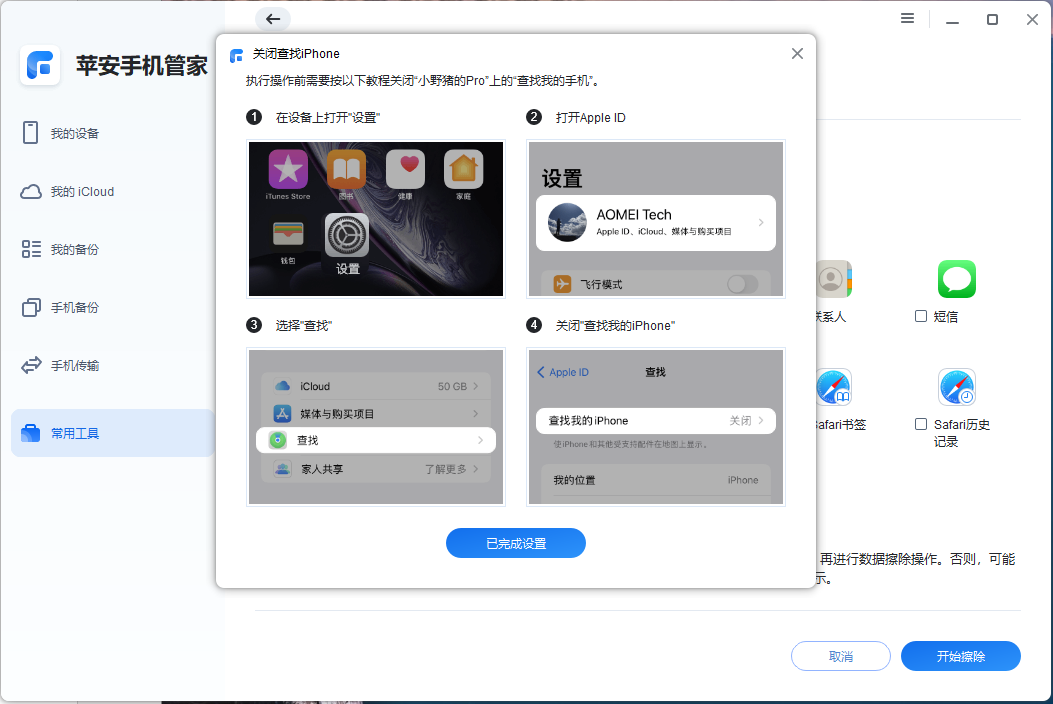Click the 联系人 contacts icon
1053x704 pixels.
[x=833, y=278]
